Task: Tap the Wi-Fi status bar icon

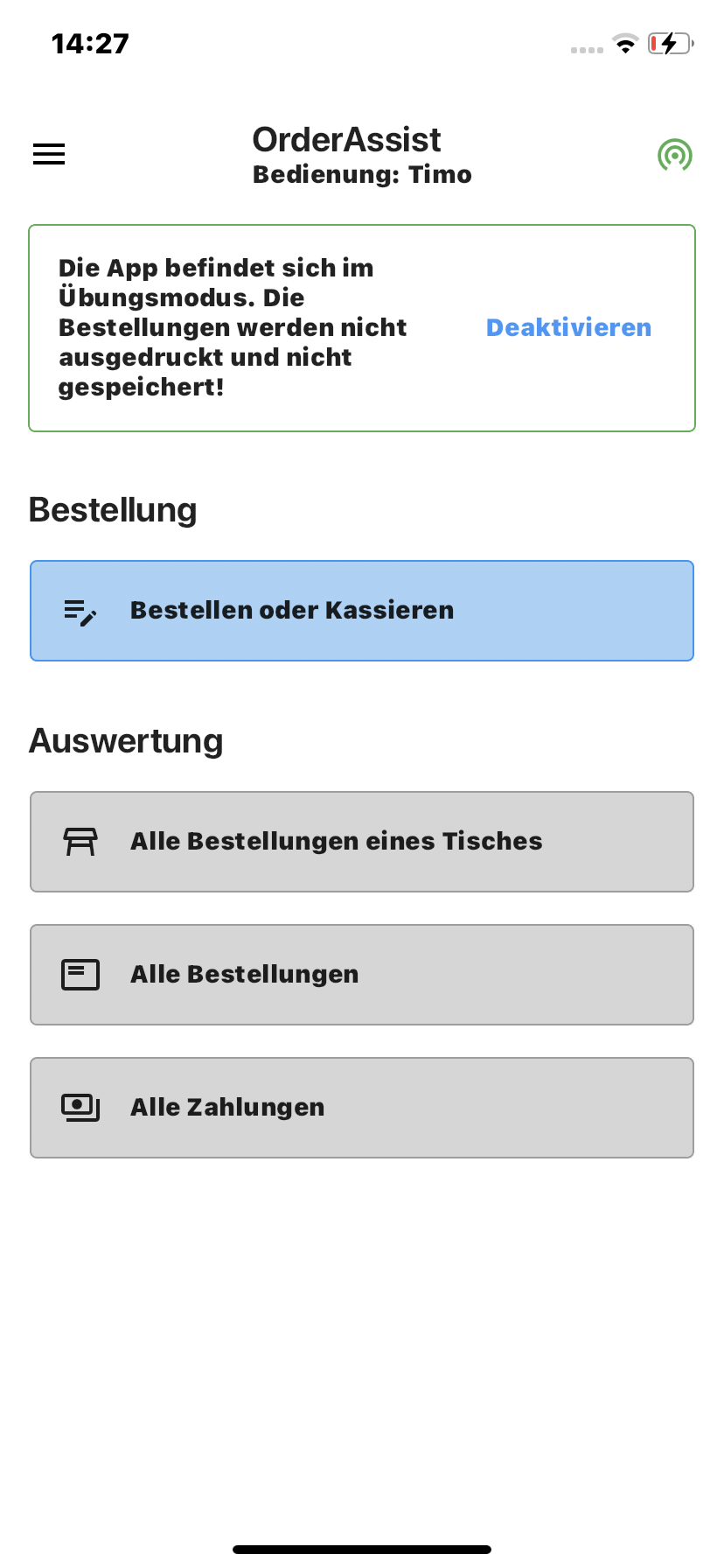Action: point(625,44)
